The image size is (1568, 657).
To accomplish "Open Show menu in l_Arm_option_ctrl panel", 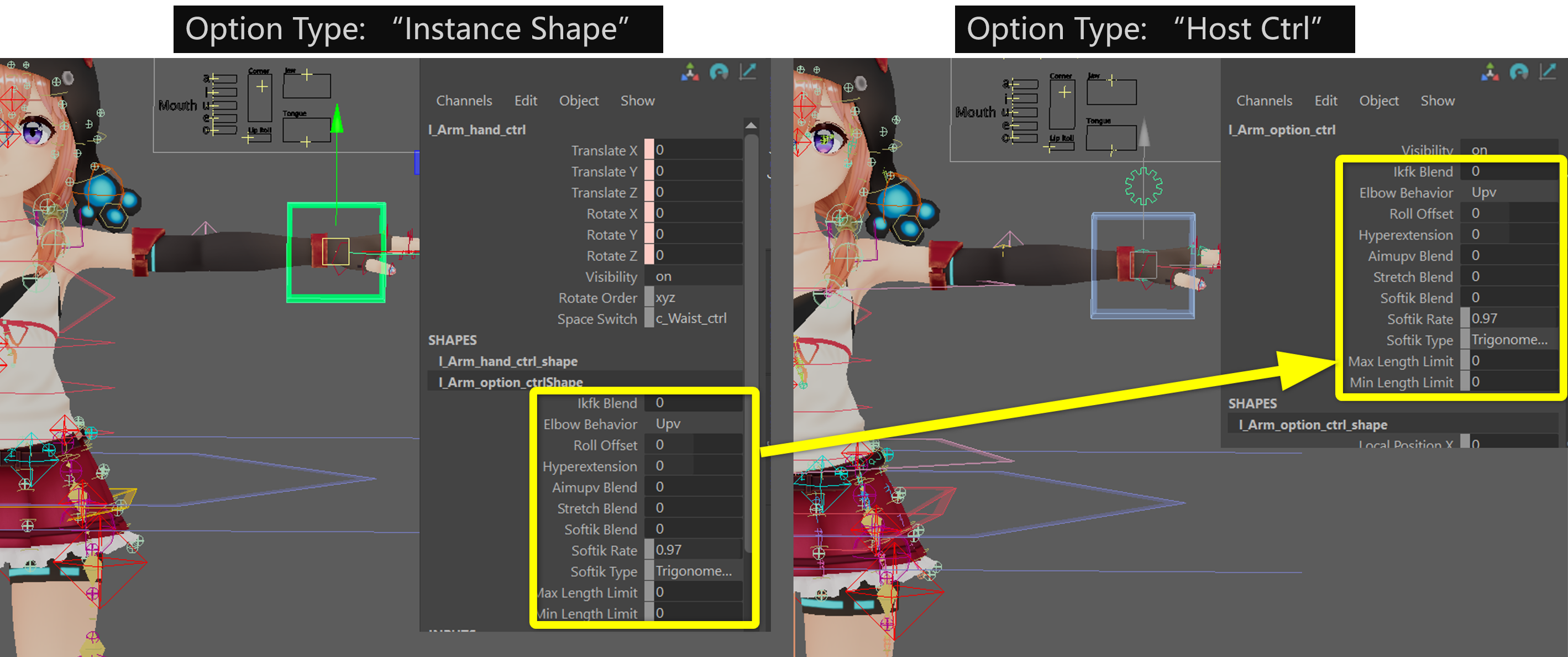I will point(1437,101).
